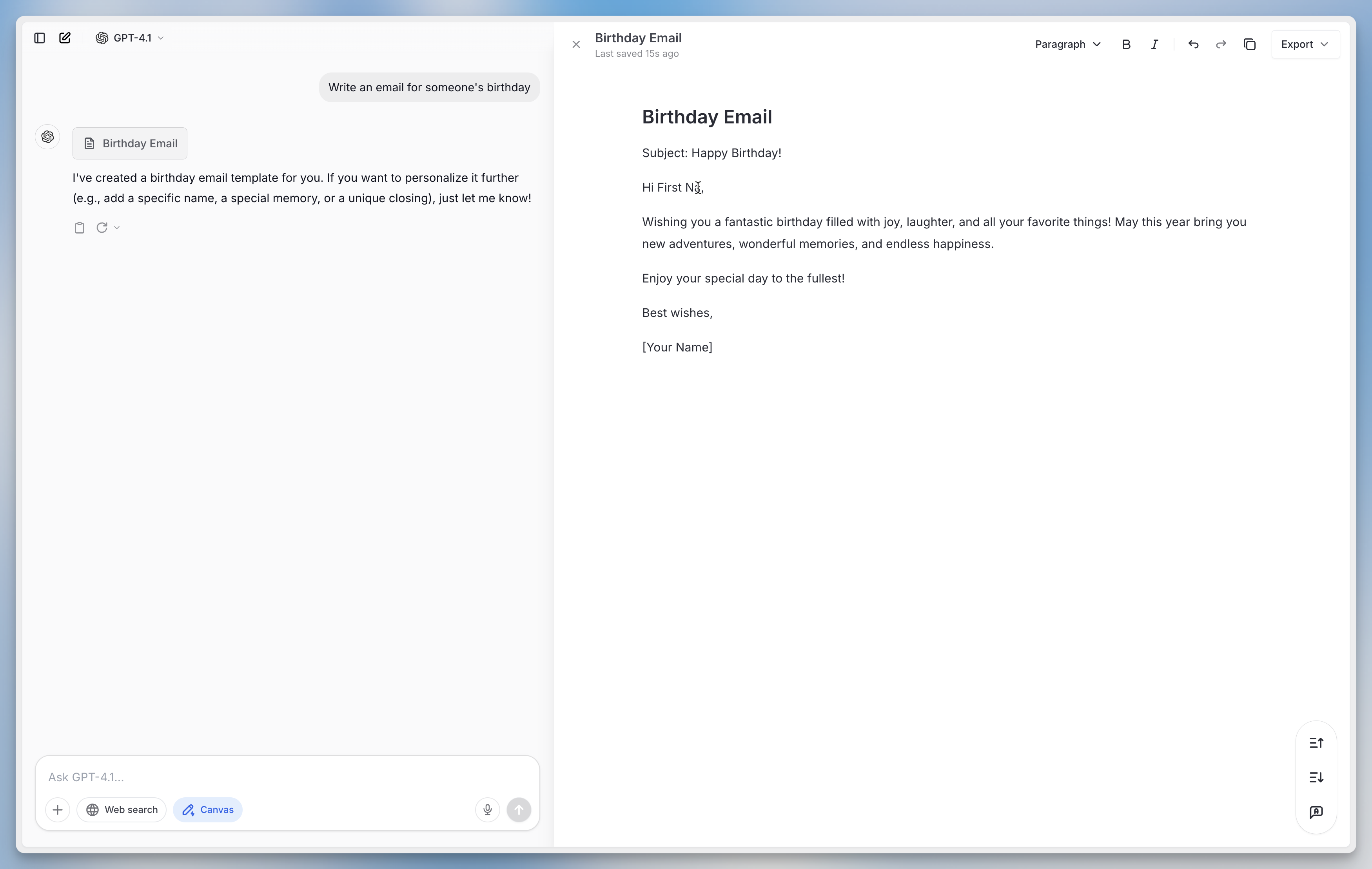Make text longer with the up-arrow lines icon
The height and width of the screenshot is (869, 1372).
click(1316, 742)
